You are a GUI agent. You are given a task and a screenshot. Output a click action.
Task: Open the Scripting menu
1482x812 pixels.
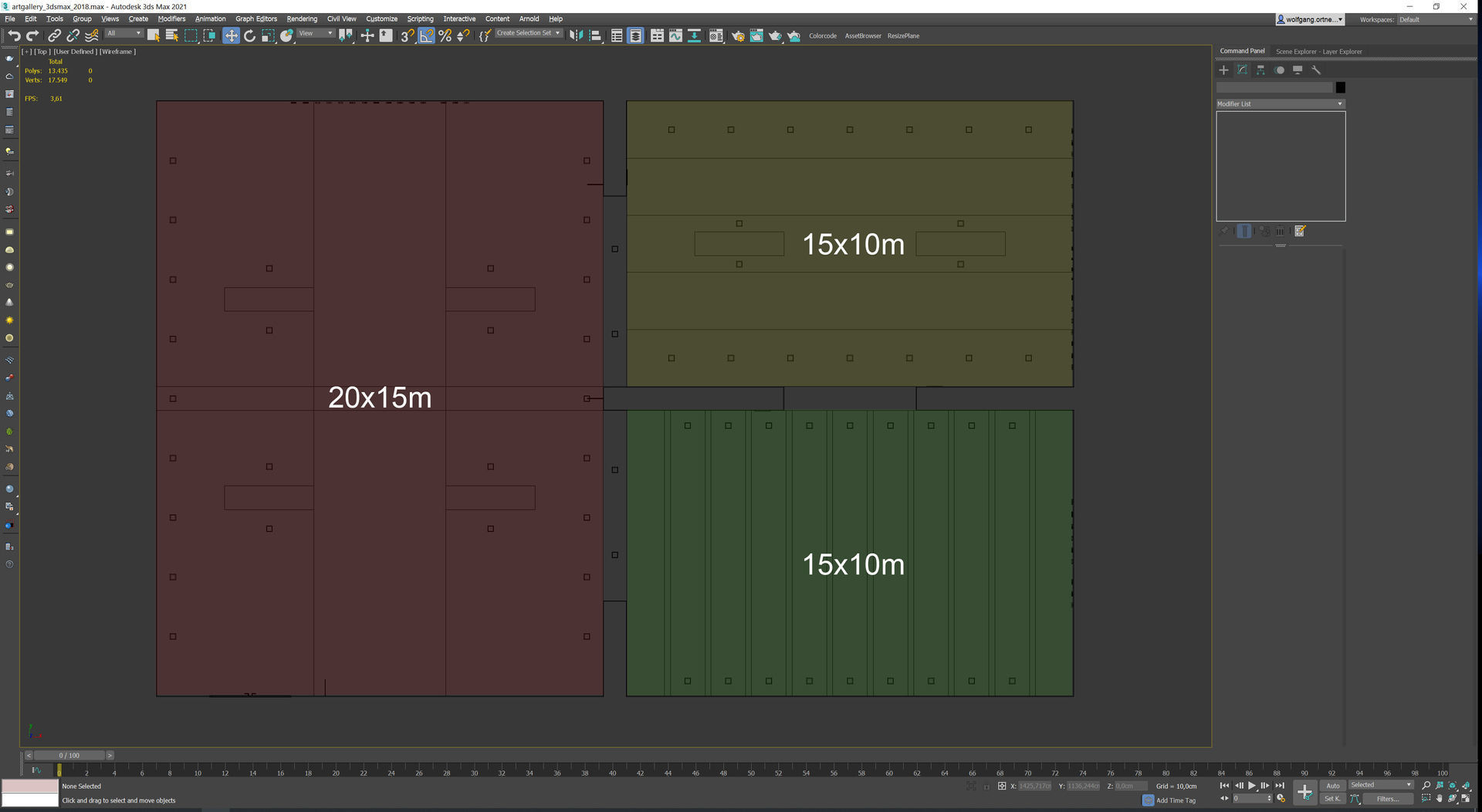point(420,19)
